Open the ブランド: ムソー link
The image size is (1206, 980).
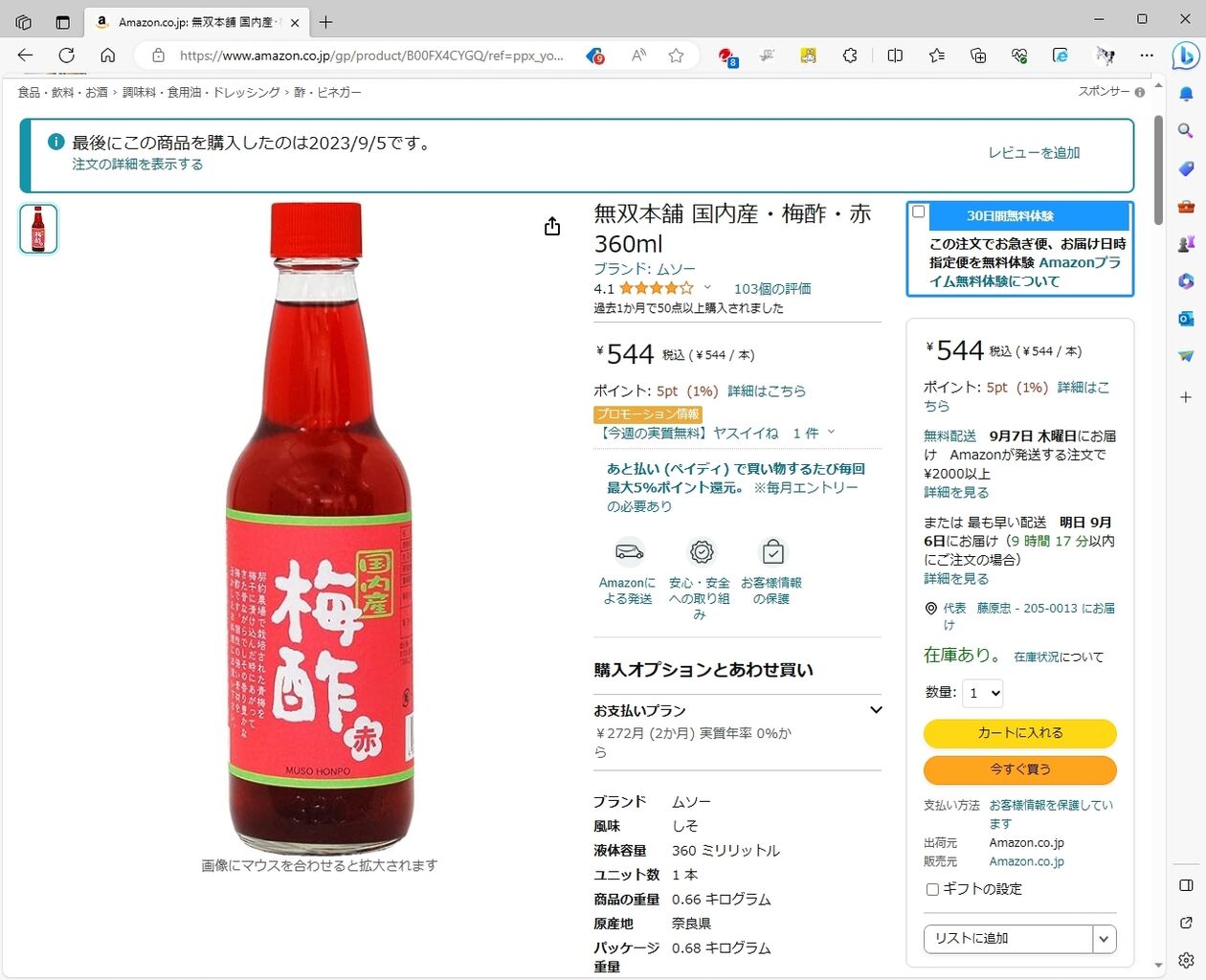[644, 269]
